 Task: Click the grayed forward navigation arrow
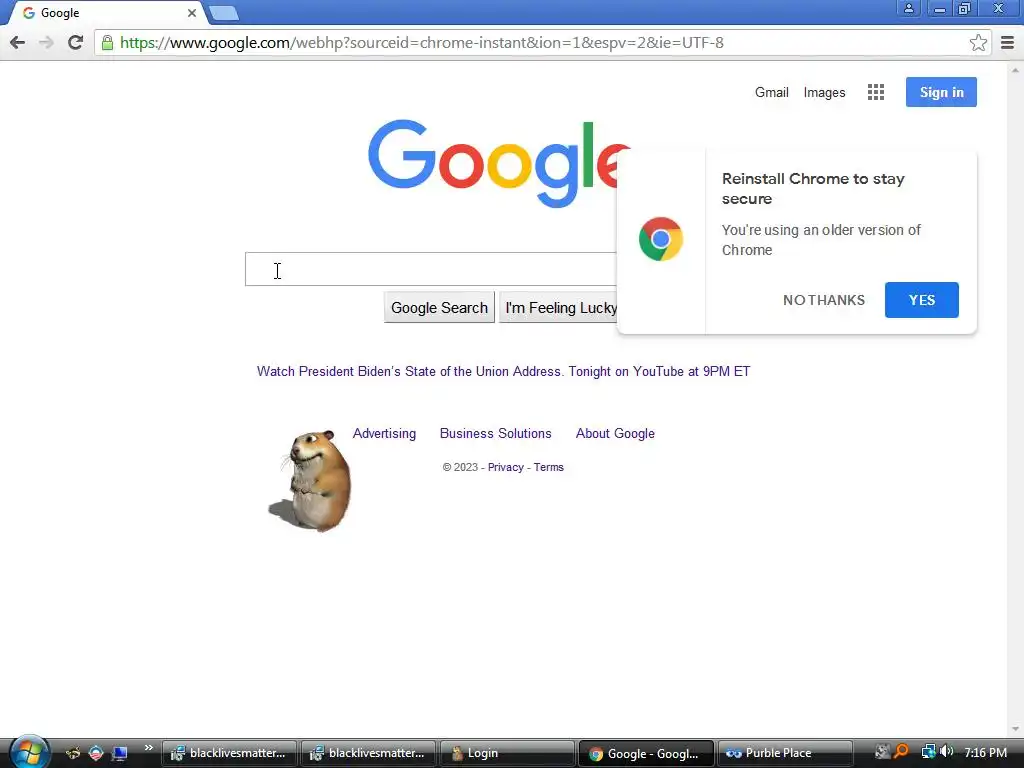(x=46, y=42)
